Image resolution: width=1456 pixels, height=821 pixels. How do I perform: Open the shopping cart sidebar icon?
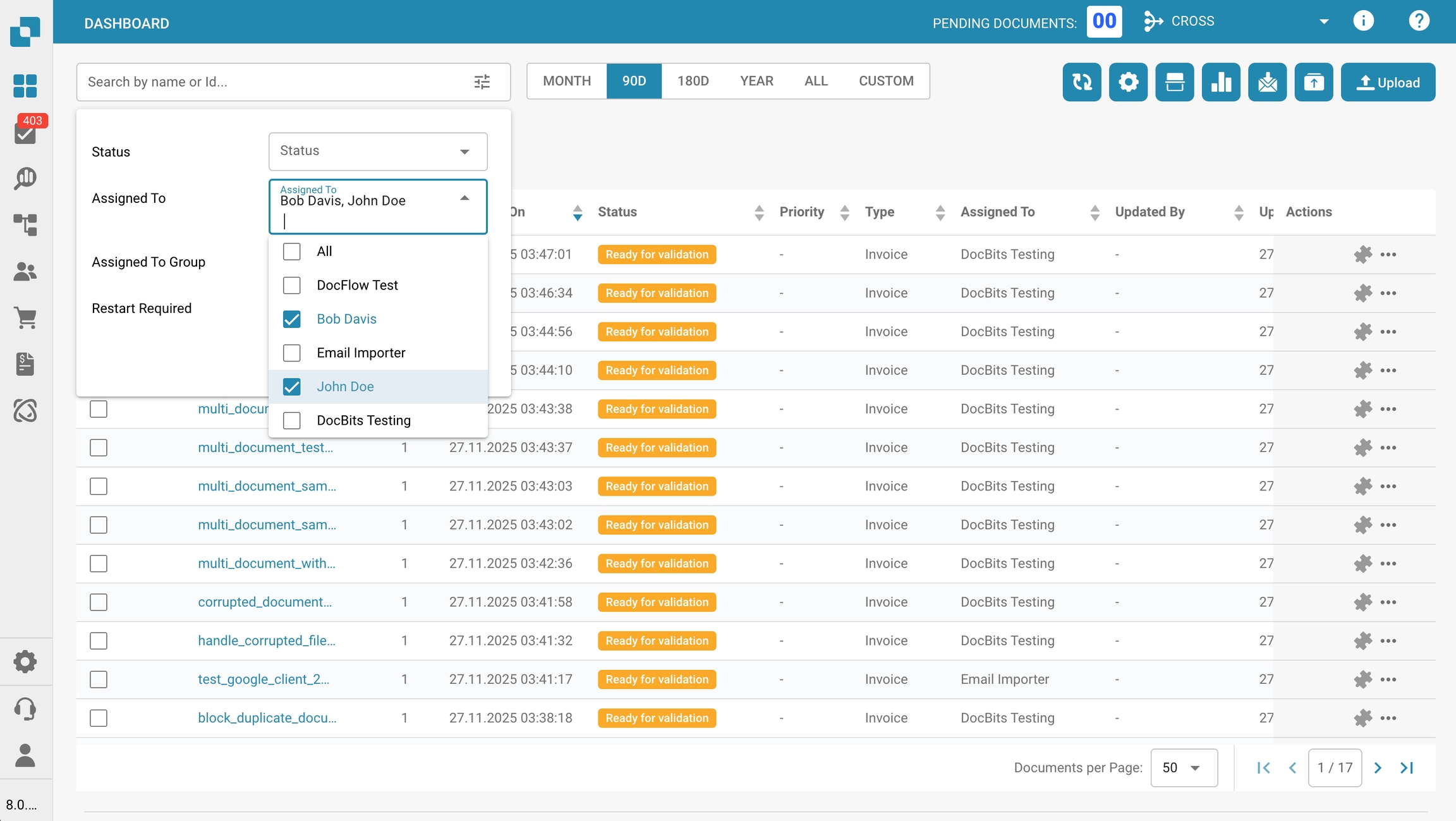tap(25, 317)
